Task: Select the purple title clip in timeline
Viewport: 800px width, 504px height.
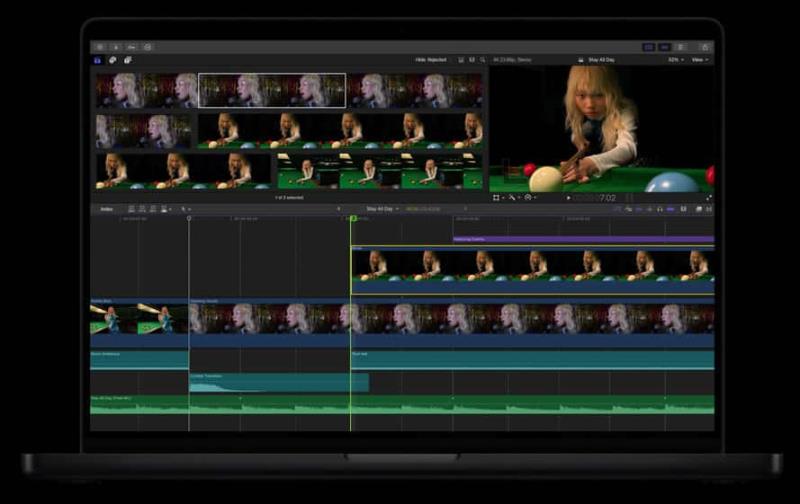Action: point(584,239)
